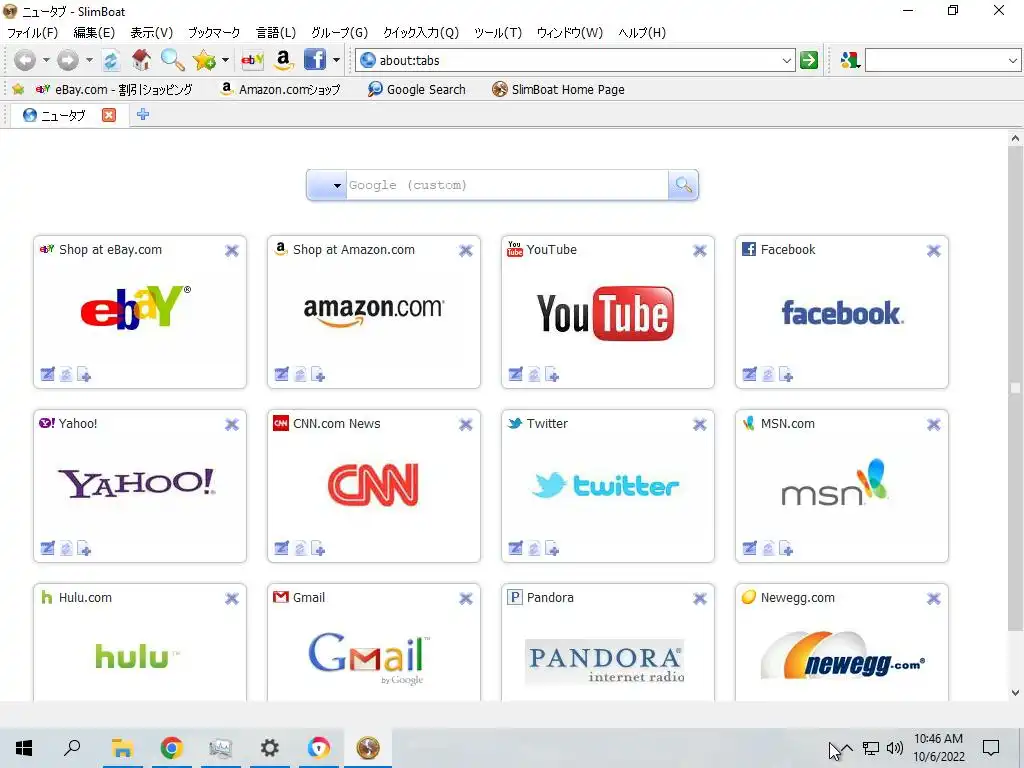Open the 編集(E) menu
This screenshot has height=768, width=1024.
coord(94,33)
